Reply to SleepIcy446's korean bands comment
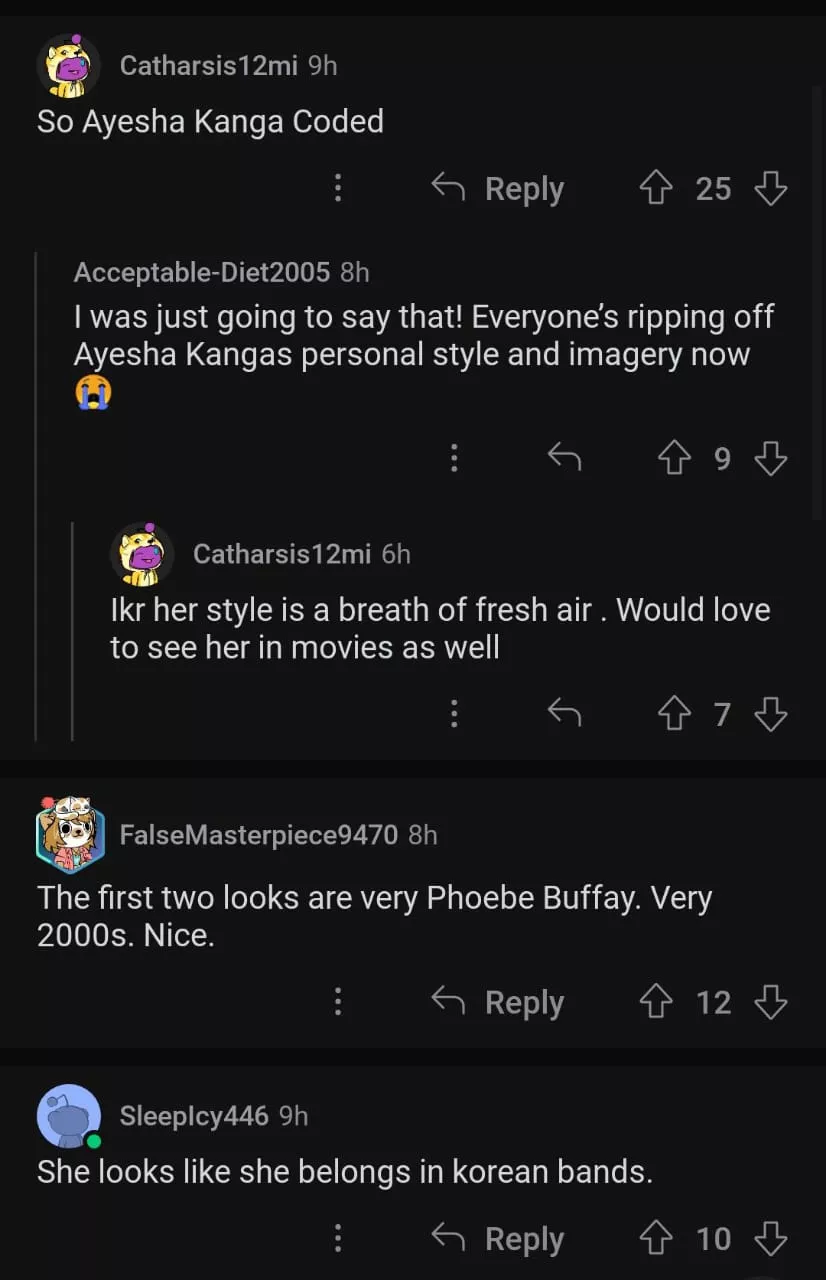This screenshot has height=1280, width=826. pyautogui.click(x=498, y=1239)
